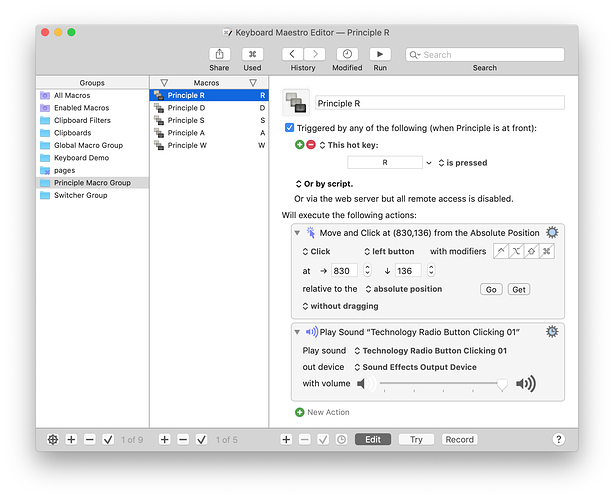Select the Principle W macro
615x500 pixels.
[x=209, y=145]
